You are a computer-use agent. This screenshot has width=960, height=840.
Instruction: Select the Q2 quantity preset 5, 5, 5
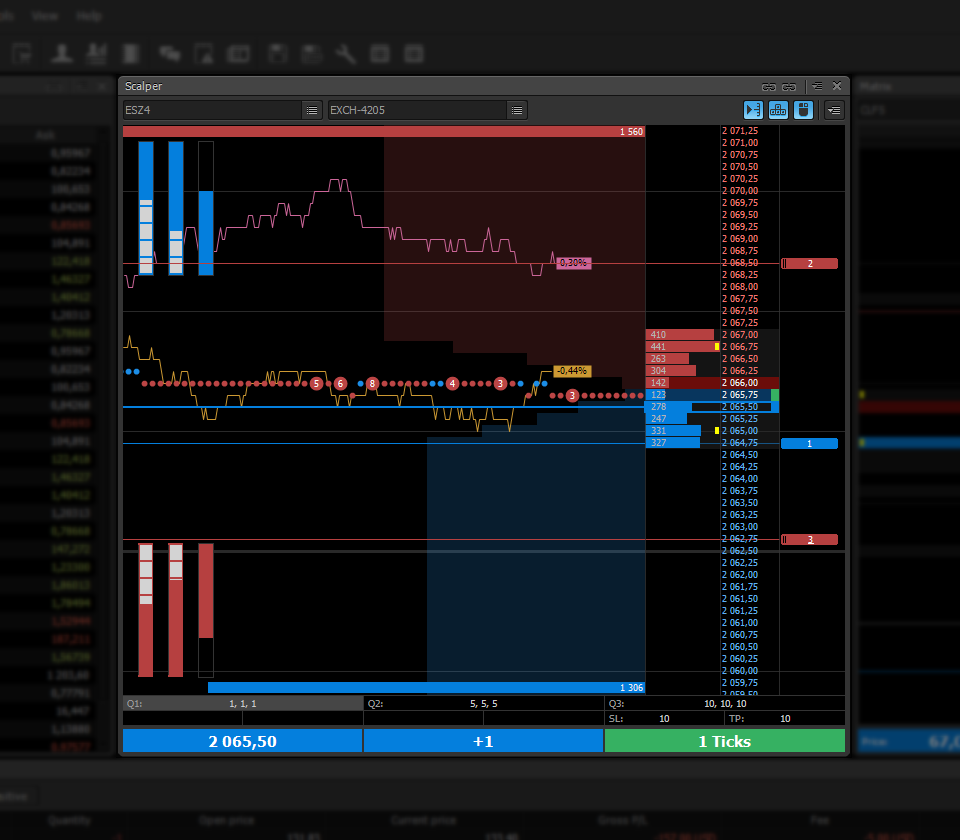484,704
